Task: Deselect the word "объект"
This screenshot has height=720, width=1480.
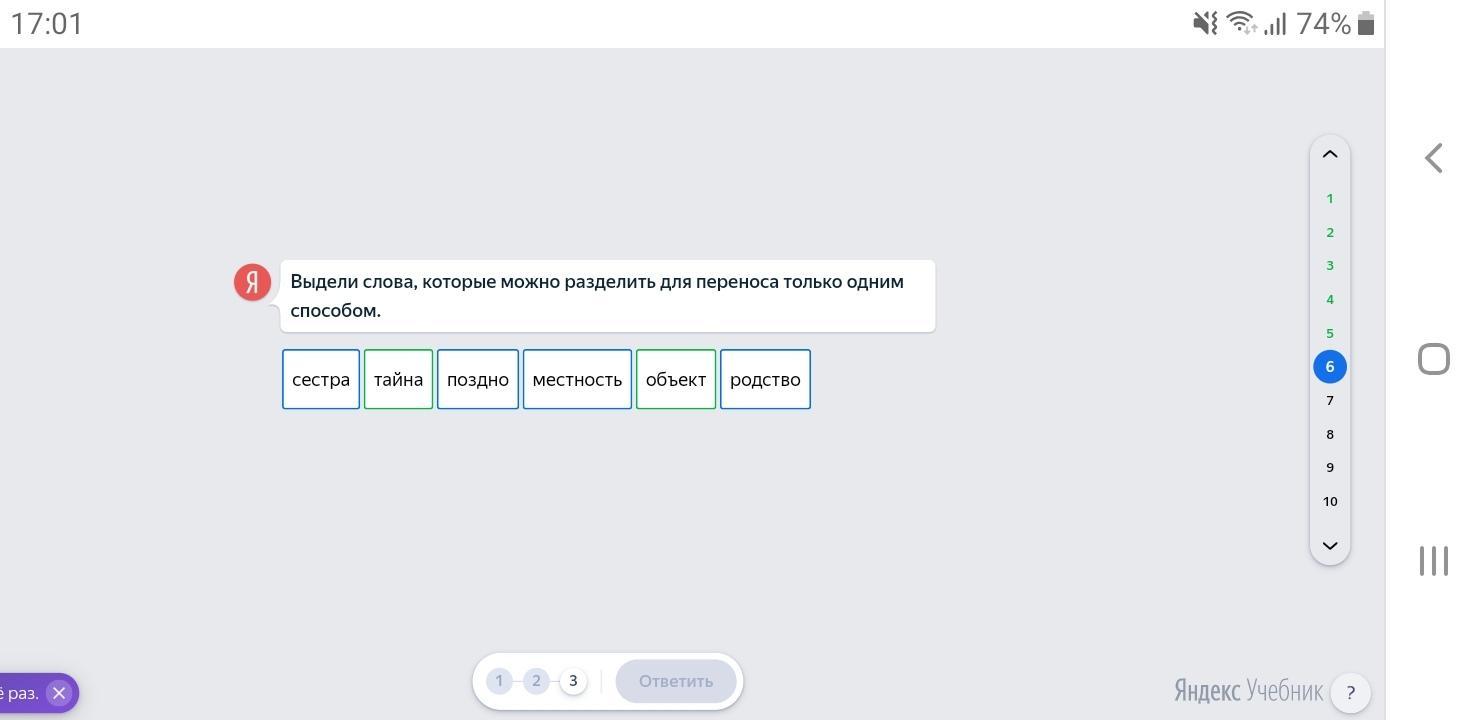Action: pyautogui.click(x=676, y=379)
